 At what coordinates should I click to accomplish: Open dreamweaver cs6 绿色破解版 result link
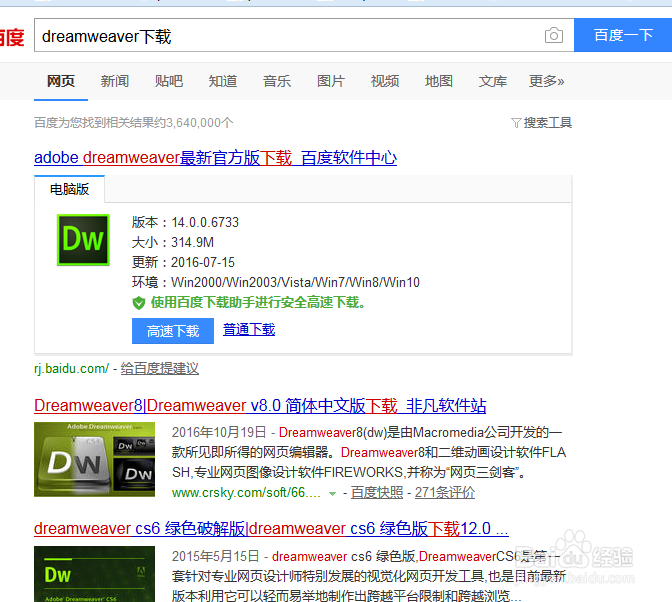point(271,529)
